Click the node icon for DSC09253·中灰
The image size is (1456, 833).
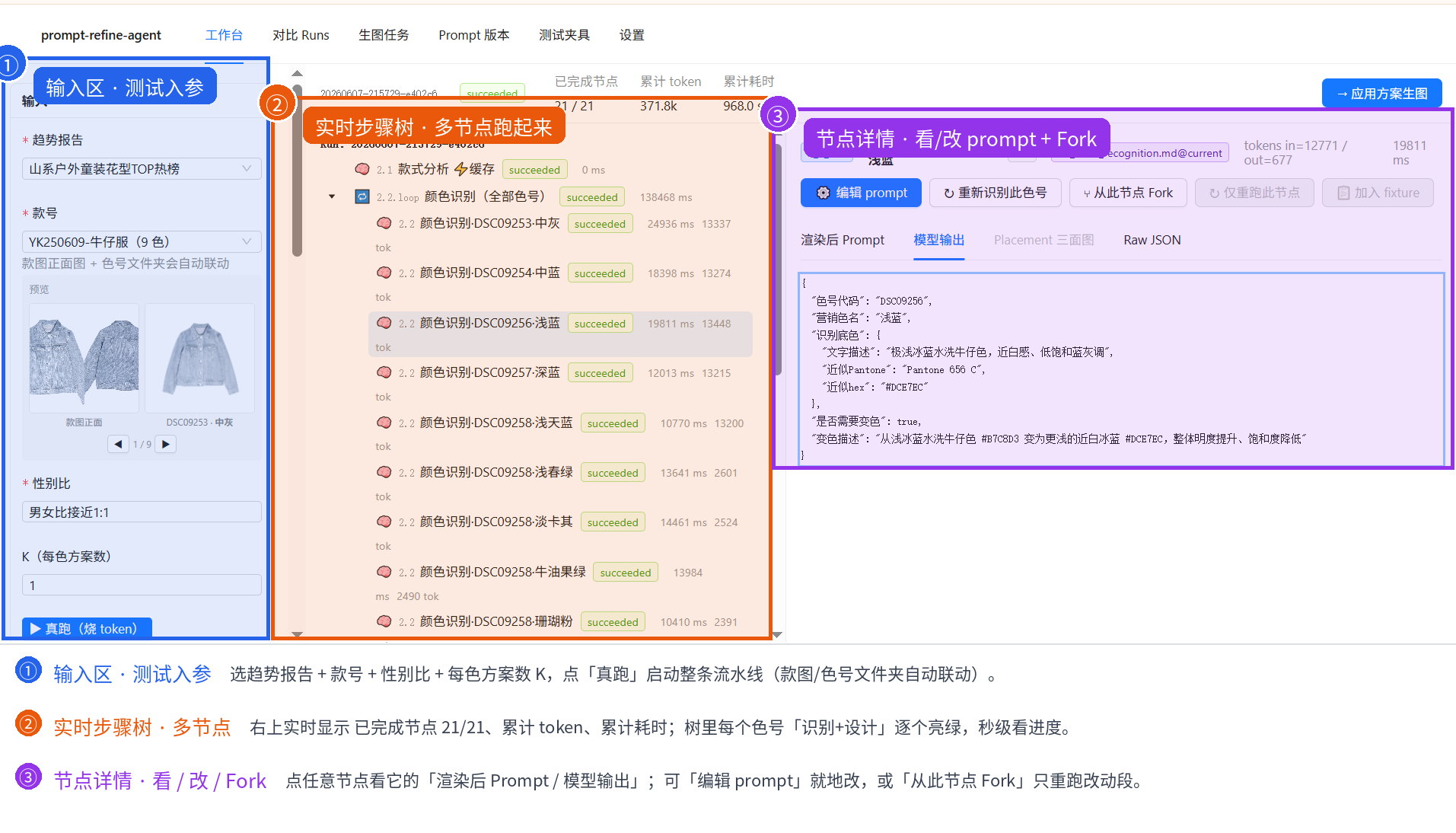384,224
